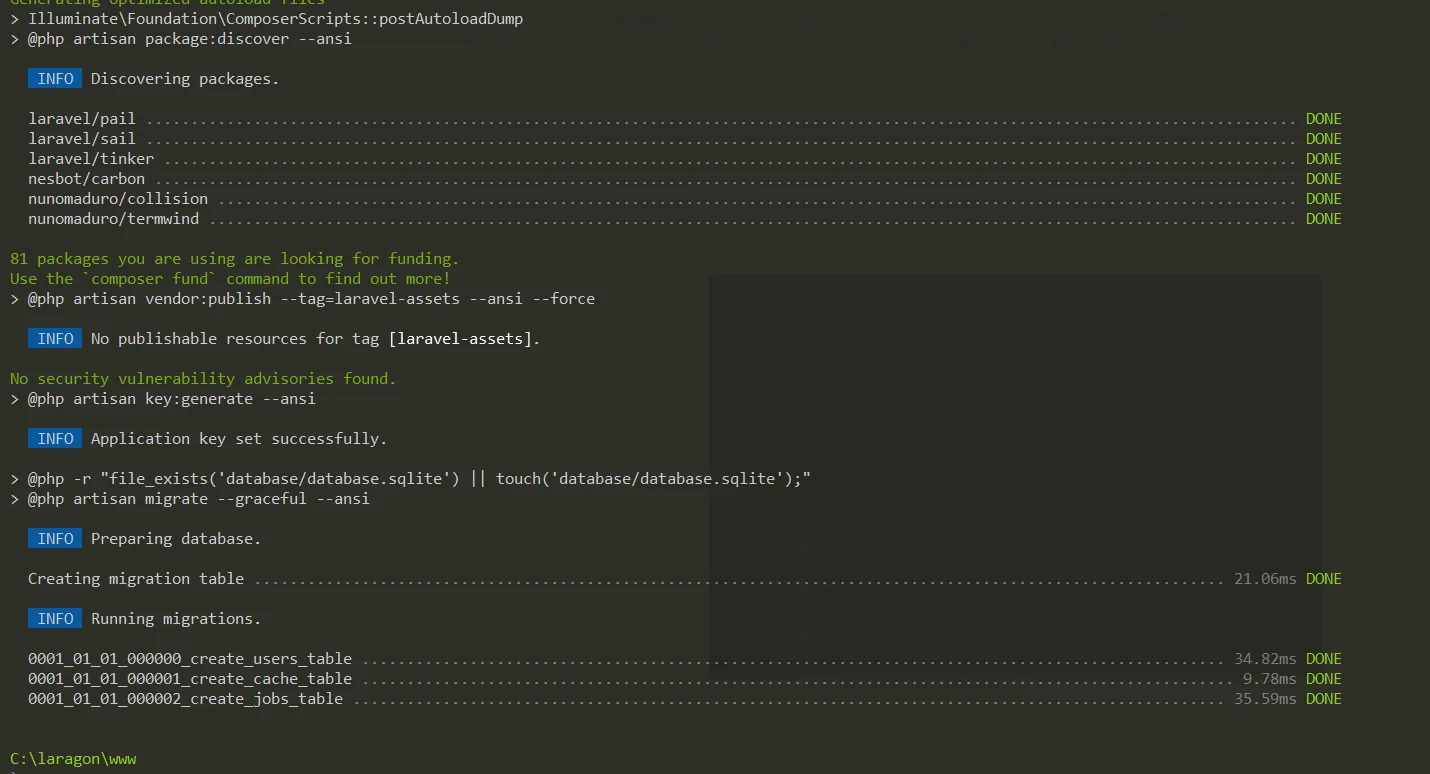Click the C:\laragon\www prompt path

[x=73, y=759]
